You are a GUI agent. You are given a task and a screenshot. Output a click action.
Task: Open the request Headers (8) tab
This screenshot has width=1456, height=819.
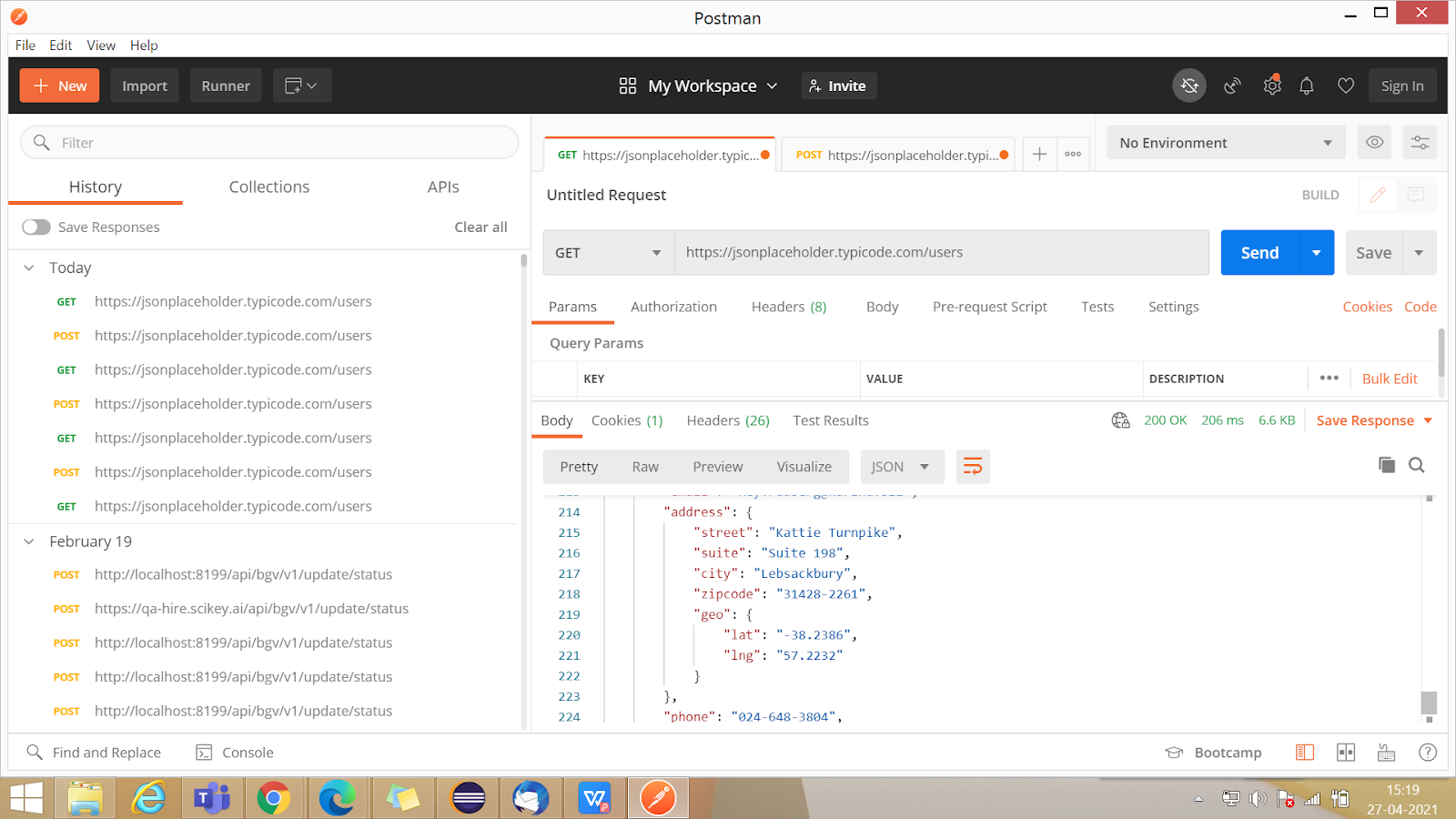tap(789, 307)
